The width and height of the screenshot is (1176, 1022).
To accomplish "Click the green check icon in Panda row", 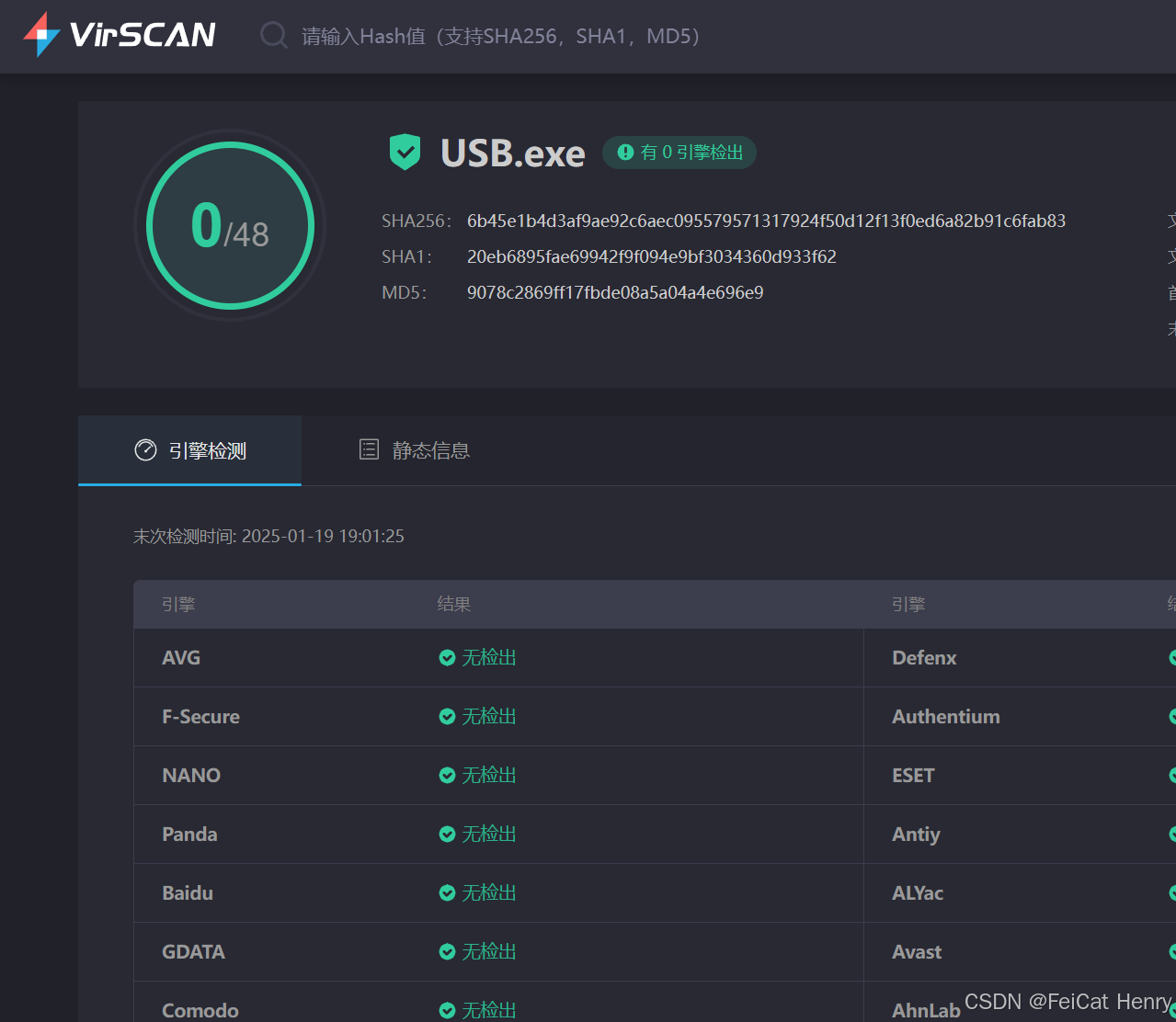I will pyautogui.click(x=447, y=835).
